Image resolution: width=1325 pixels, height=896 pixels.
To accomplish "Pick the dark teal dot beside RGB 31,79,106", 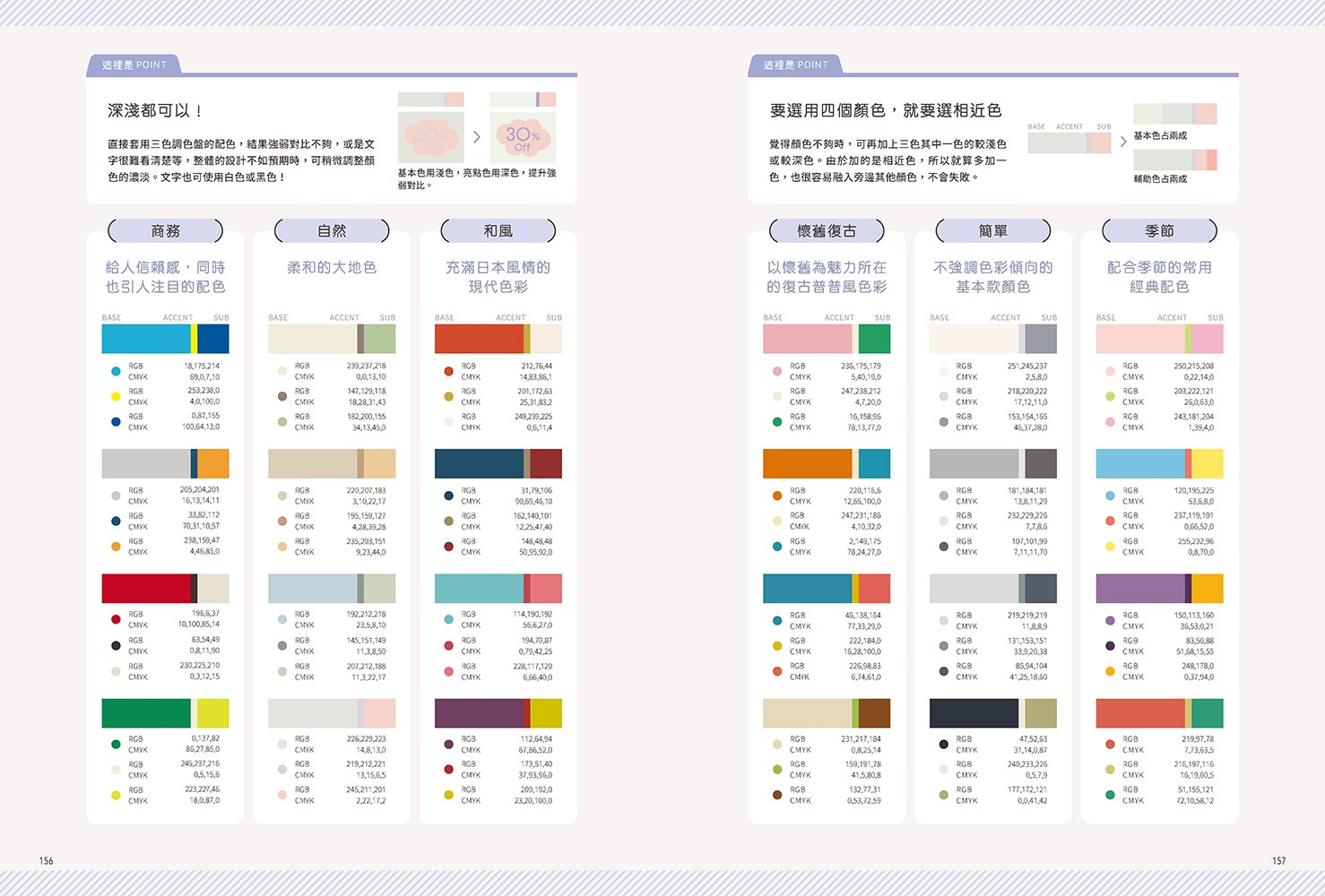I will [449, 495].
